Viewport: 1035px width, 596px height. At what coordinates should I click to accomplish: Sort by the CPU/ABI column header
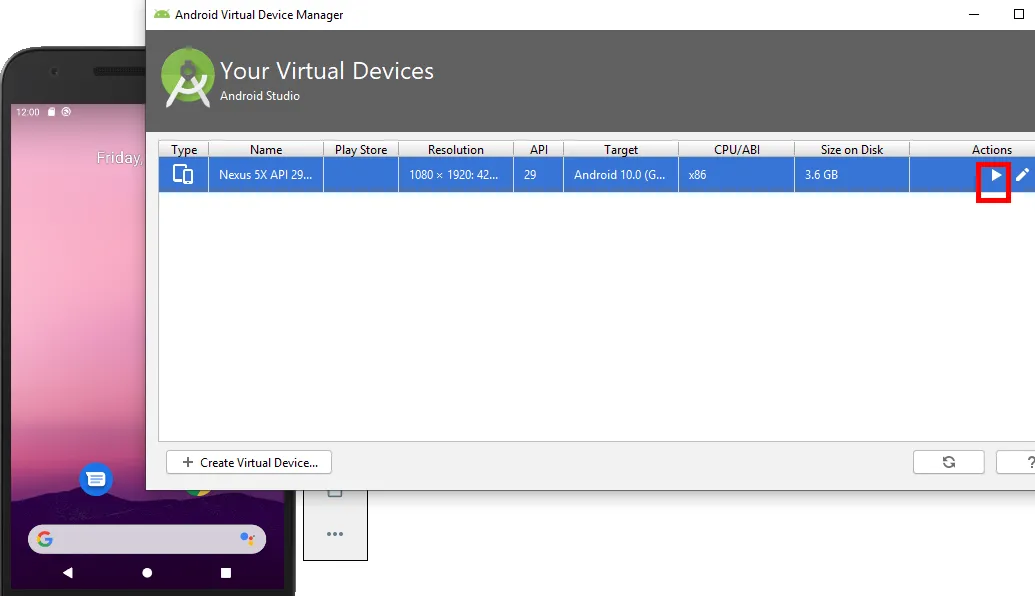click(x=737, y=149)
